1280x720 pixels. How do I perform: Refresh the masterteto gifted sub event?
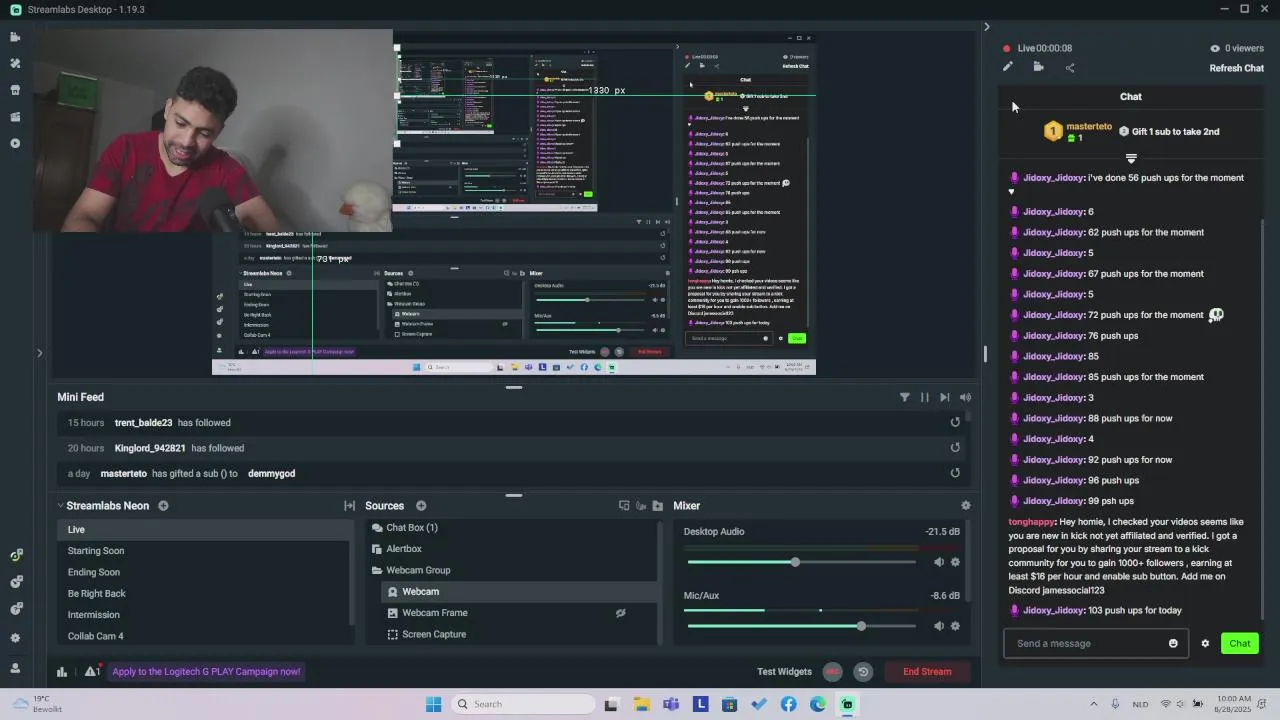955,473
